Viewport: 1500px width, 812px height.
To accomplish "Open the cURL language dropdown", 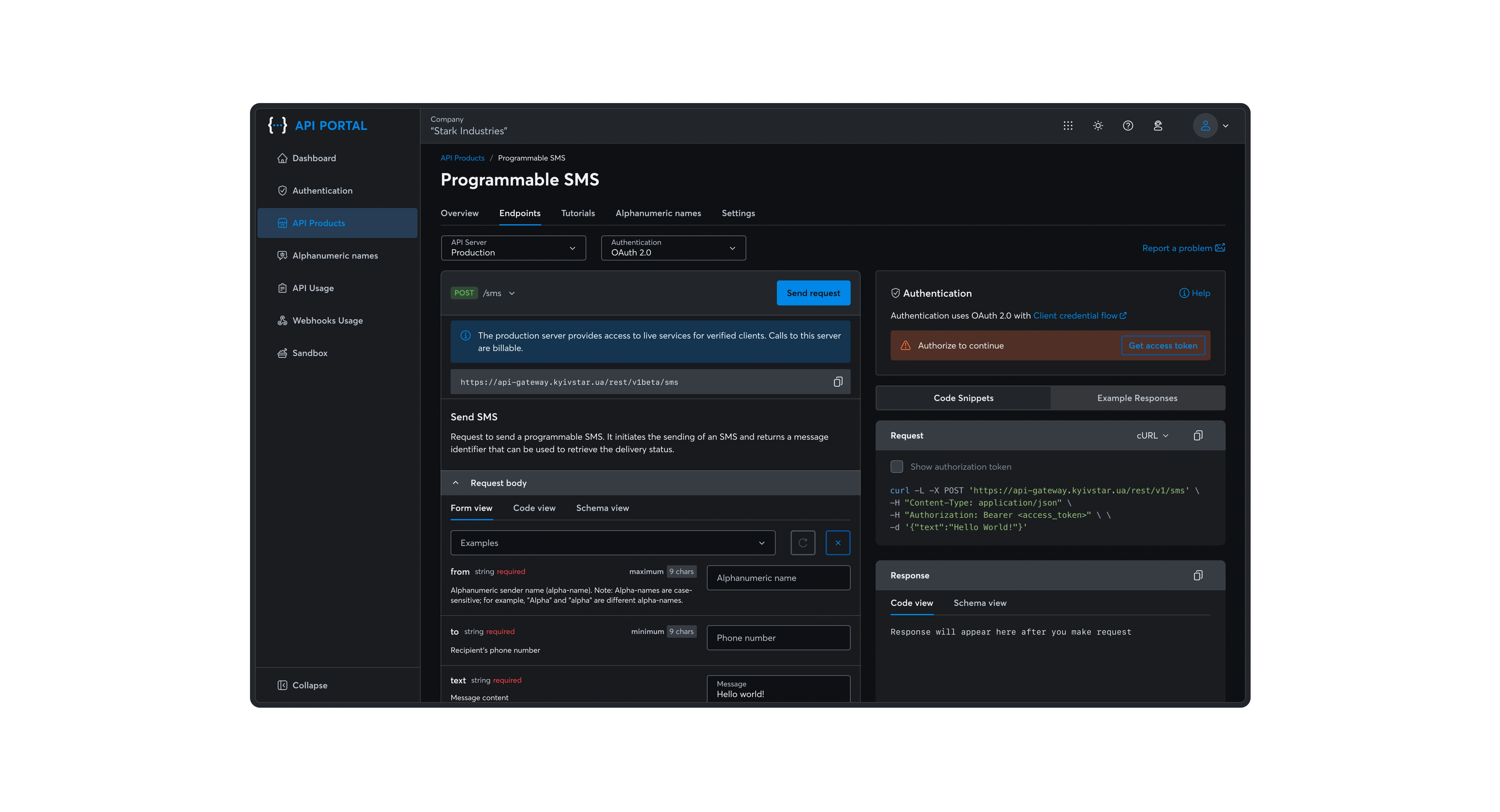I will tap(1152, 435).
